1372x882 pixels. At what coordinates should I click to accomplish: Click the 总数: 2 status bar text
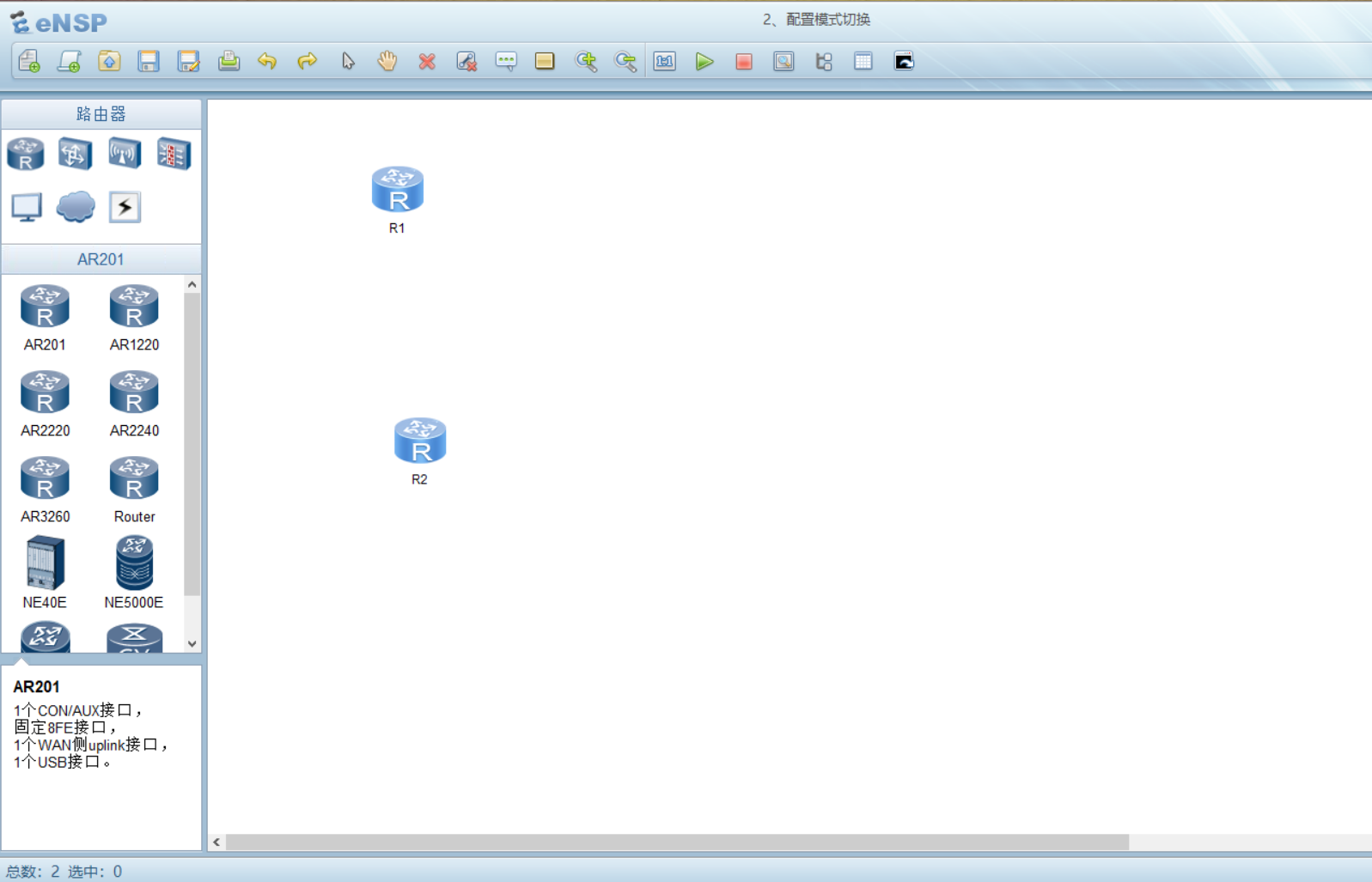tap(33, 872)
